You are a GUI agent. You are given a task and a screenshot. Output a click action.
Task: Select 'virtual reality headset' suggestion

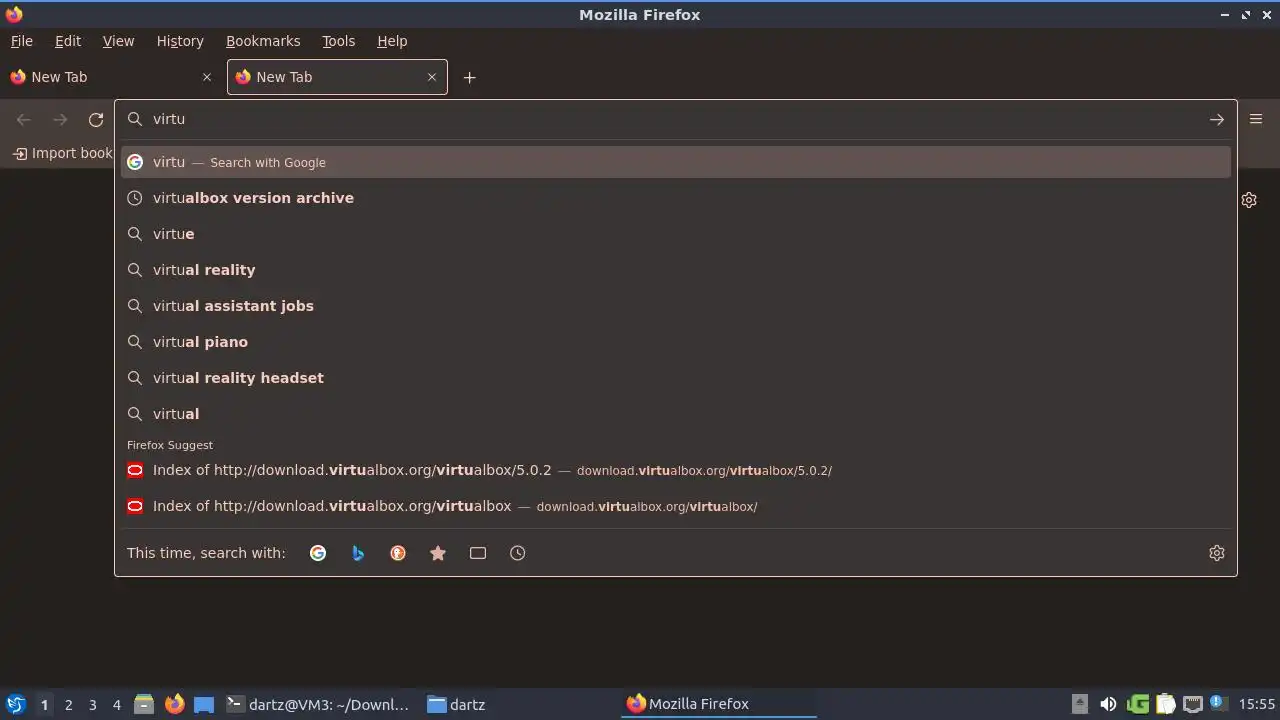point(676,378)
